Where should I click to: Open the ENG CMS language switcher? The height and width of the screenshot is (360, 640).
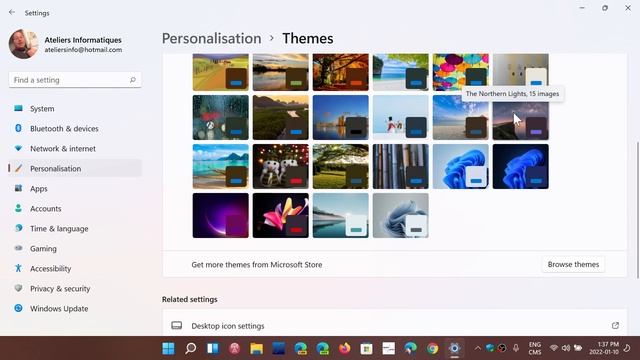pos(535,348)
